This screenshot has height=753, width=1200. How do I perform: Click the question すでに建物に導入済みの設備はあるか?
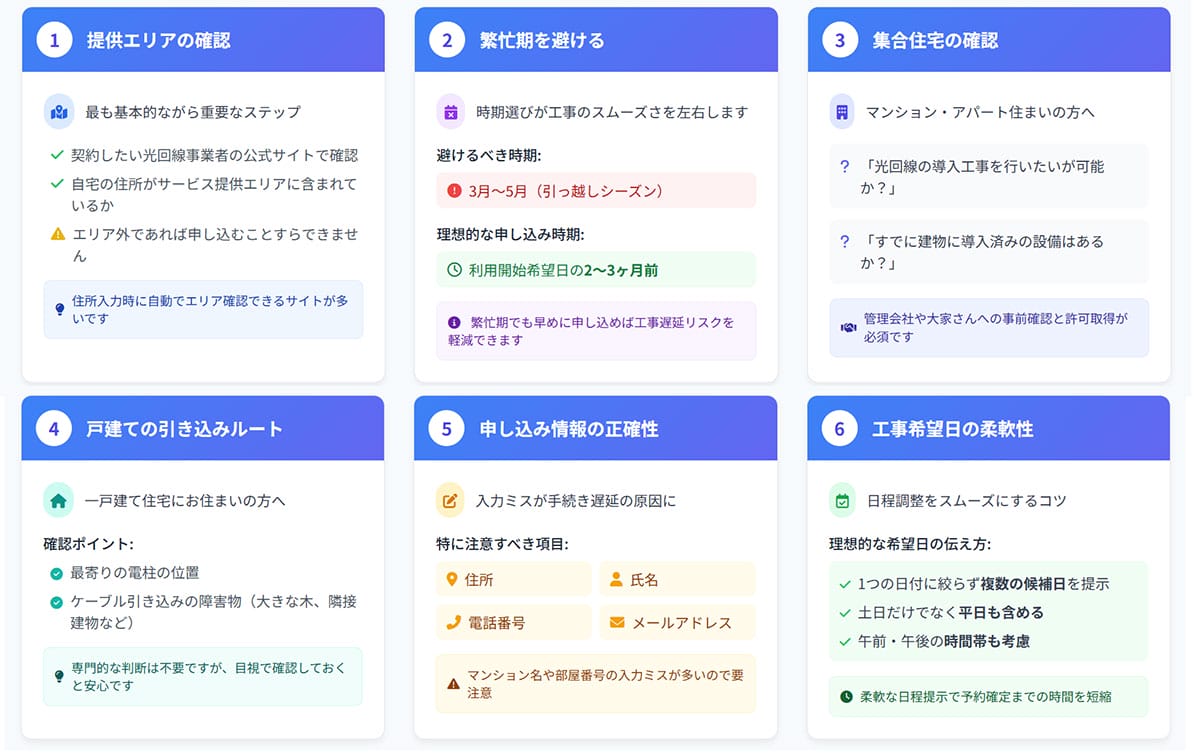[x=989, y=251]
